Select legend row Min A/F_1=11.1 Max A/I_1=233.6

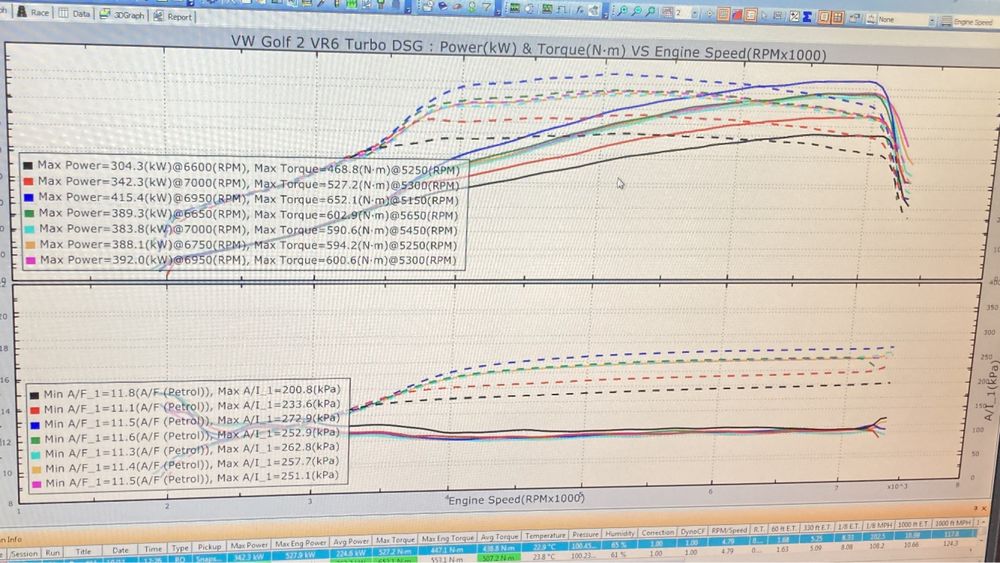tap(185, 406)
